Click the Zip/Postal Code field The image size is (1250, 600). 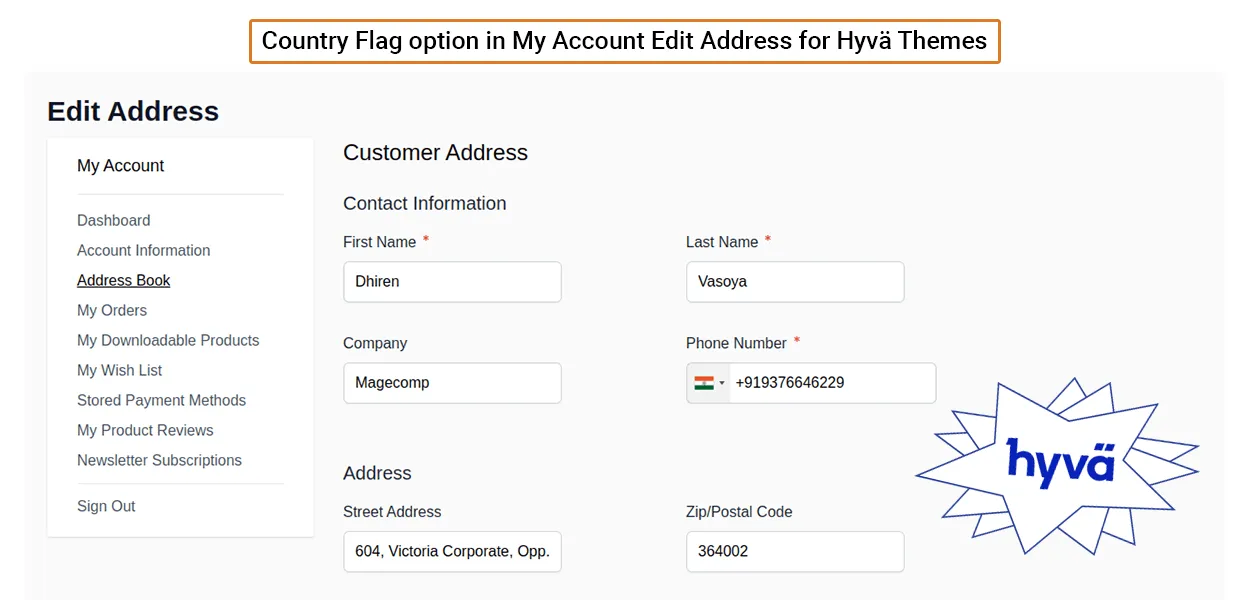point(795,552)
